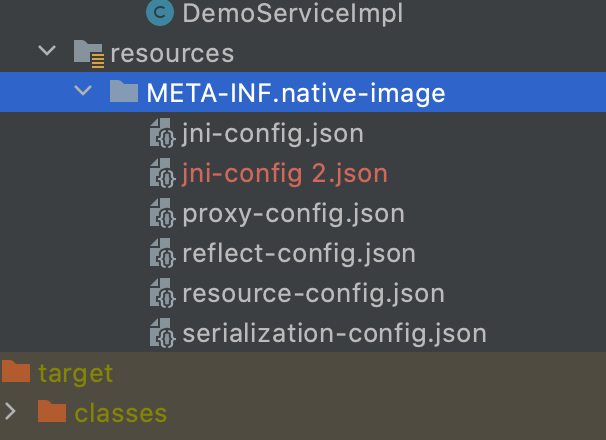This screenshot has width=606, height=440.
Task: Expand the classes folder
Action: coord(11,412)
